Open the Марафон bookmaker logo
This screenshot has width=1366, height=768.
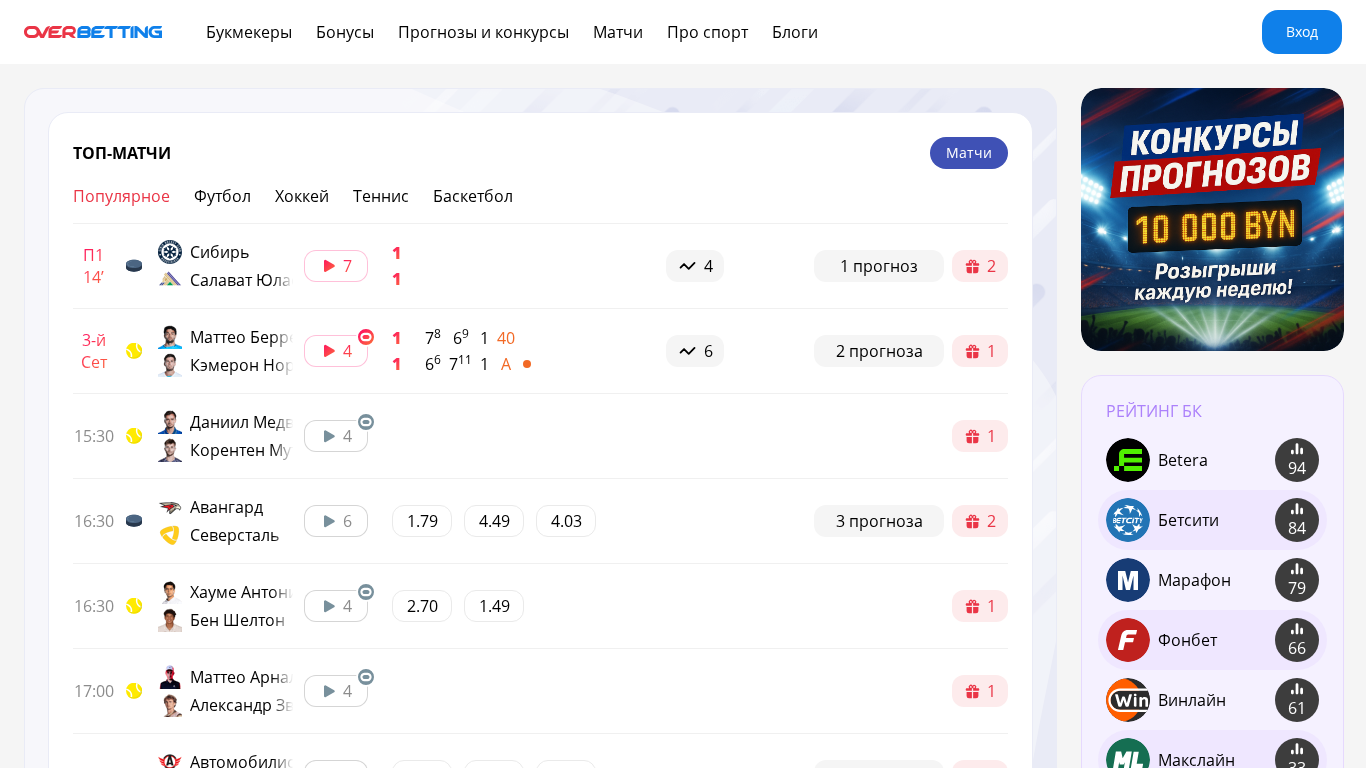tap(1128, 580)
